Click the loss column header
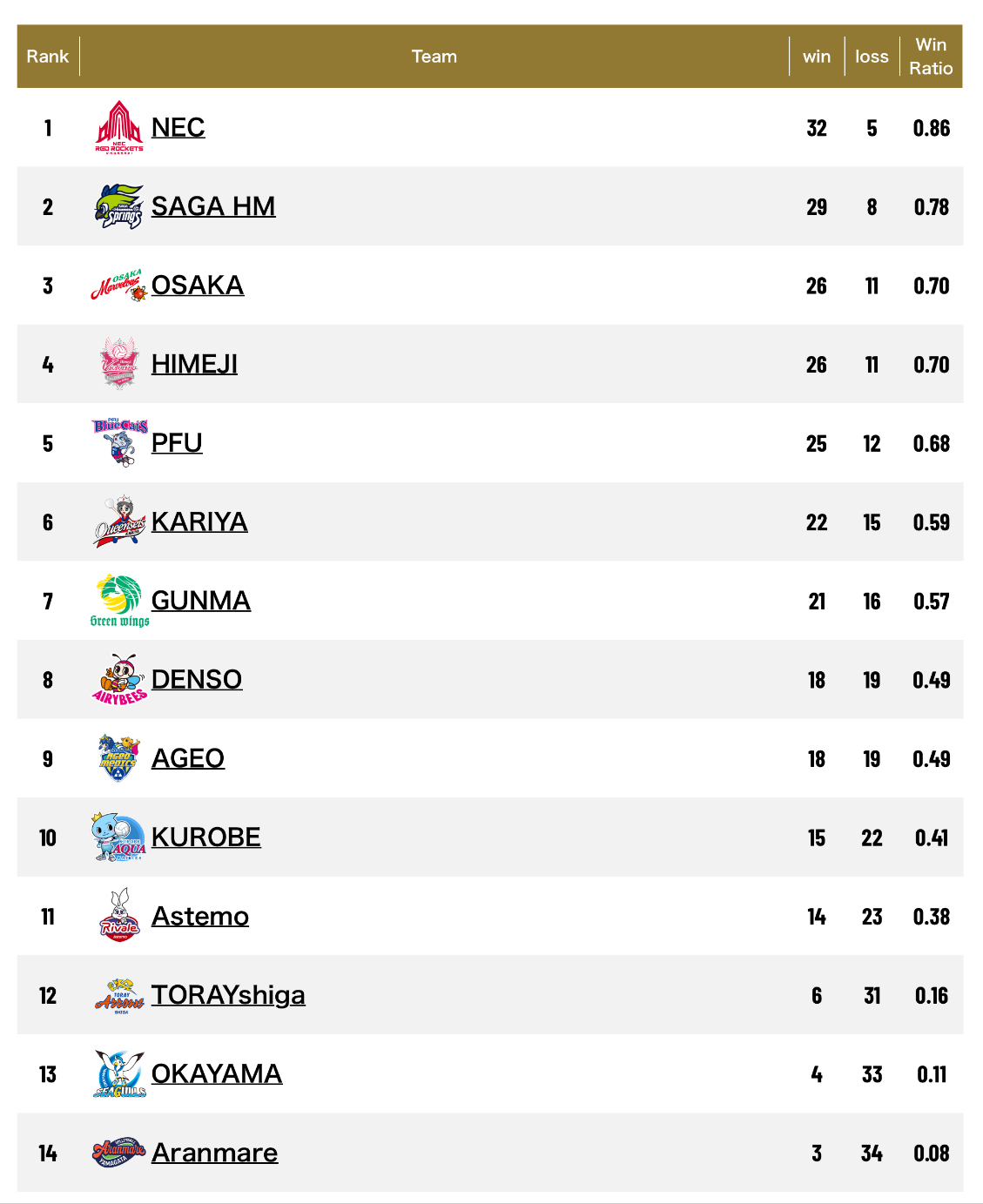This screenshot has width=983, height=1204. [x=872, y=57]
